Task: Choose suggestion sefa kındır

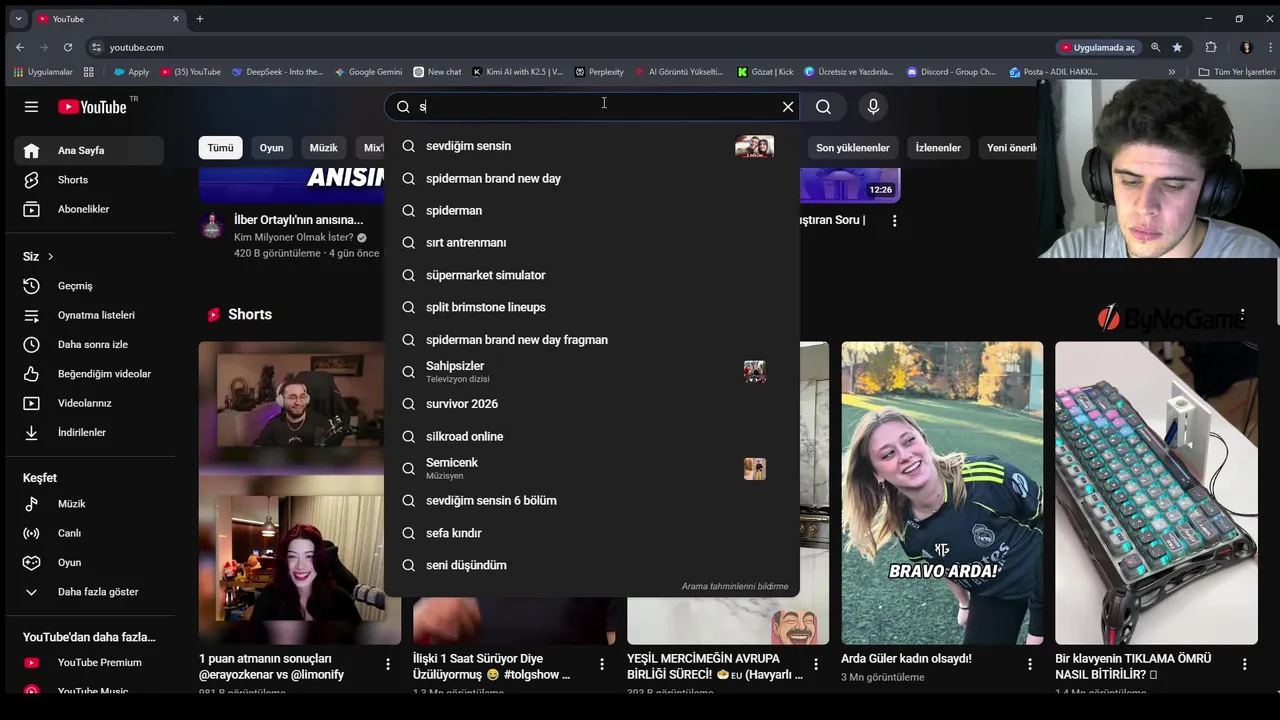Action: [x=592, y=533]
